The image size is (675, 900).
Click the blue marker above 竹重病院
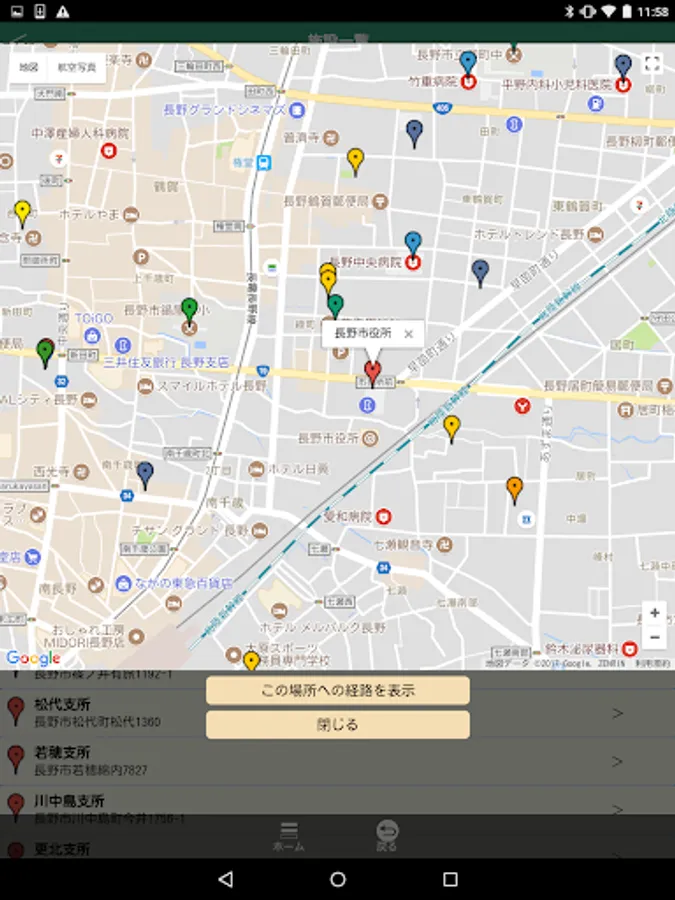click(x=468, y=63)
